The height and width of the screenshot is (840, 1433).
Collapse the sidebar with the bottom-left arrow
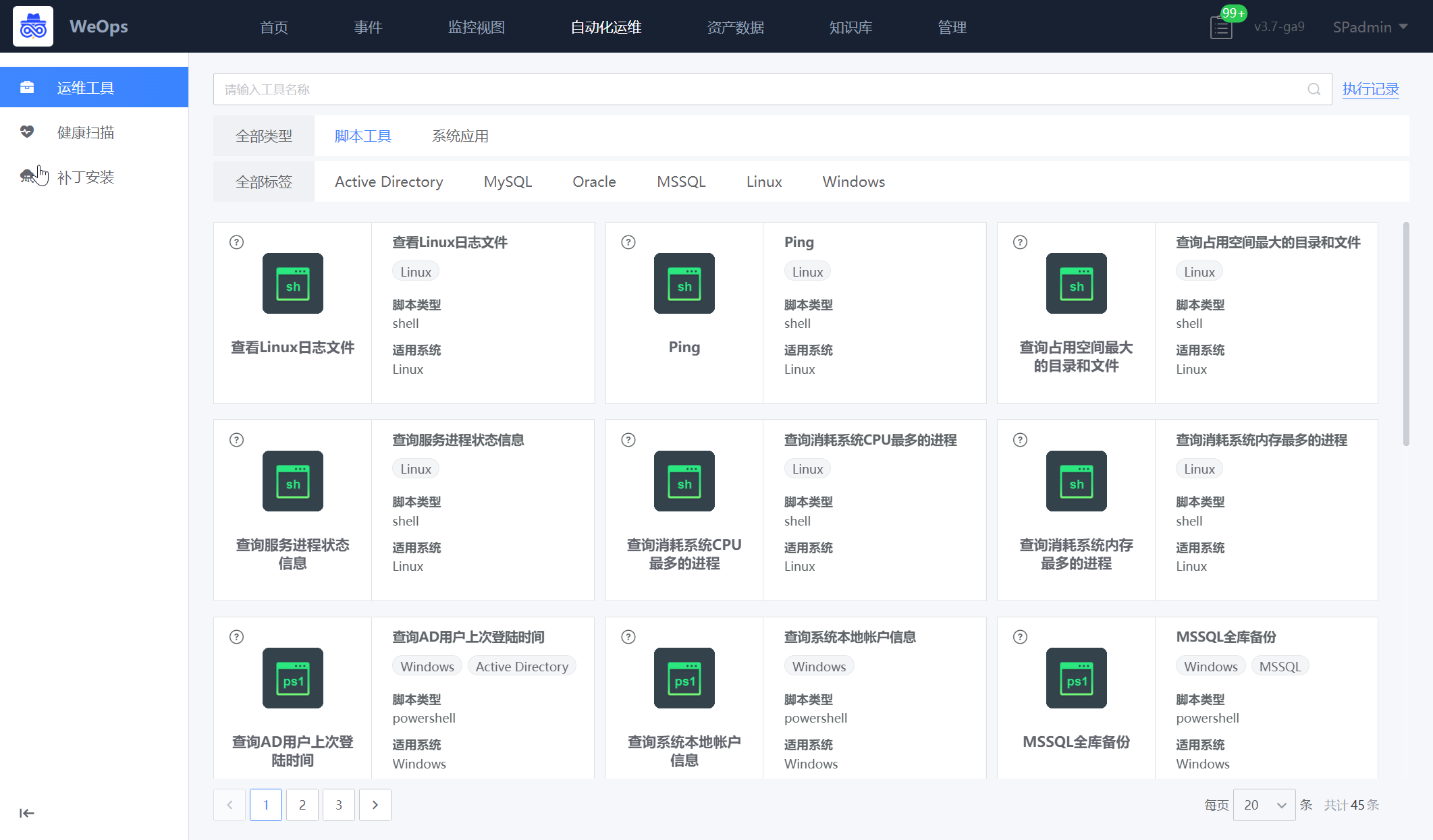coord(26,813)
